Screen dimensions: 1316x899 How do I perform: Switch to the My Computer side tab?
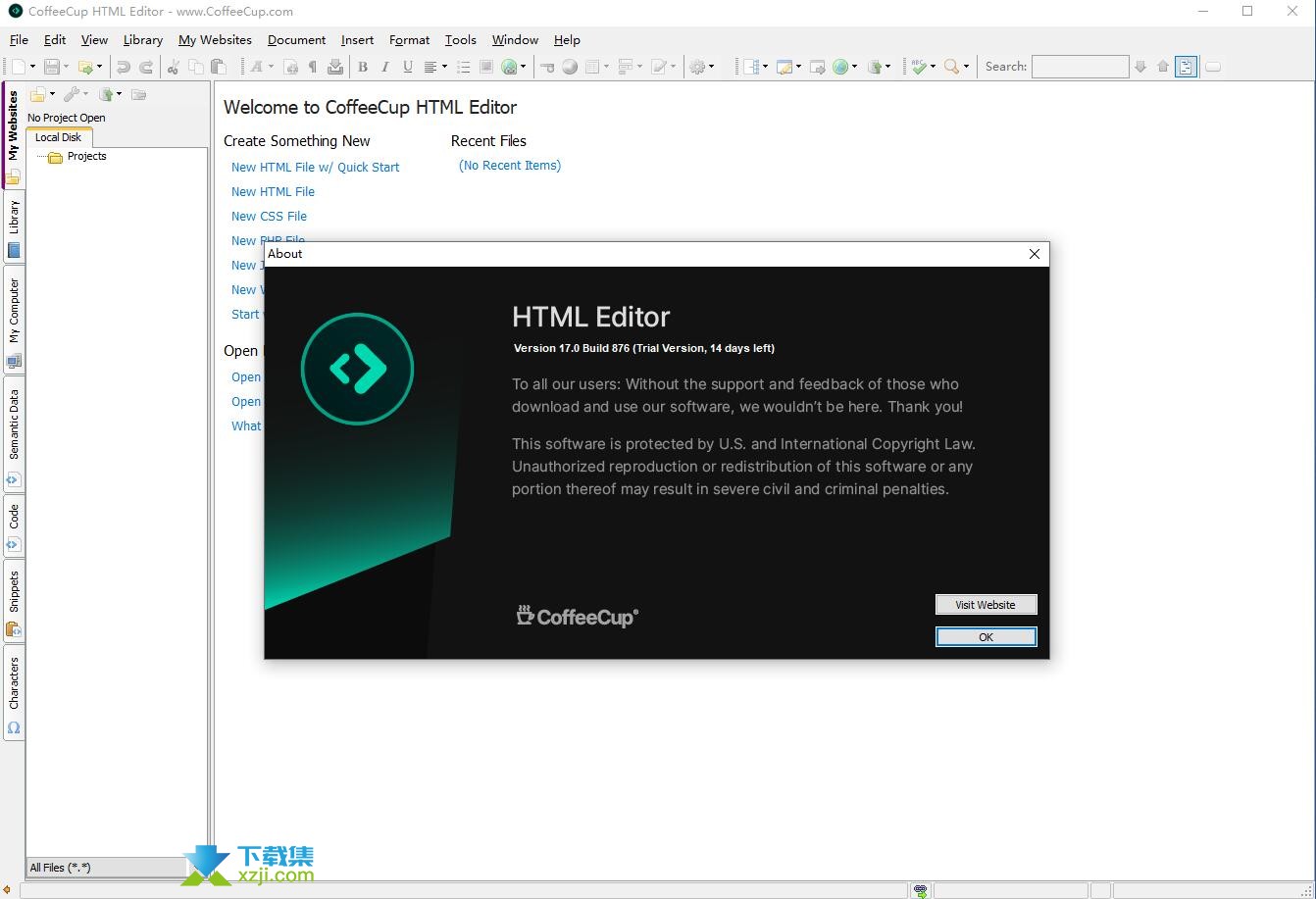coord(14,320)
